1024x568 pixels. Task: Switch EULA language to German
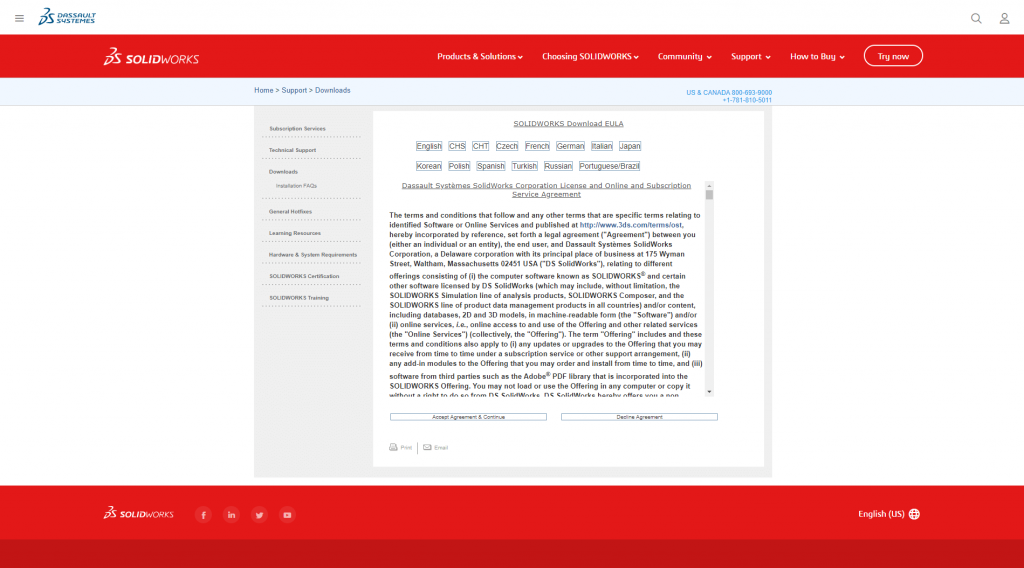pos(570,146)
